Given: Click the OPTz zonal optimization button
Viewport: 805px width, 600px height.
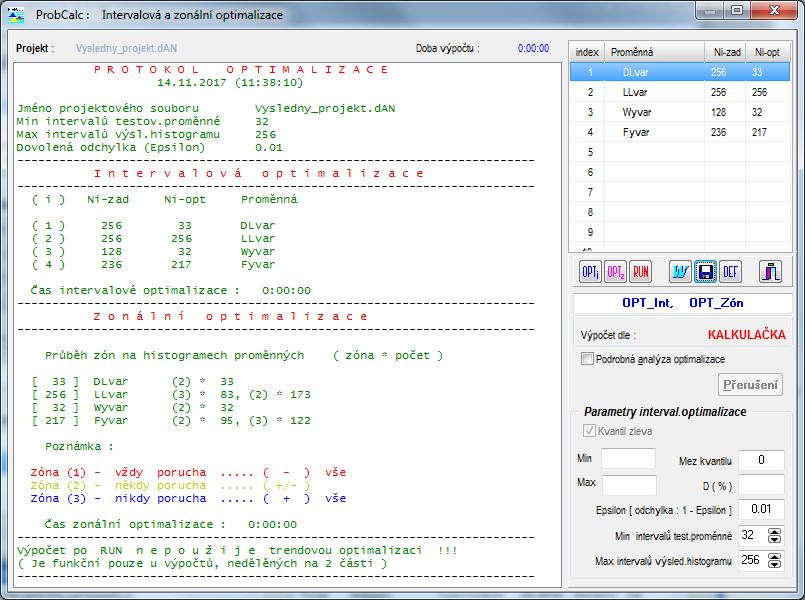Looking at the screenshot, I should tap(615, 272).
